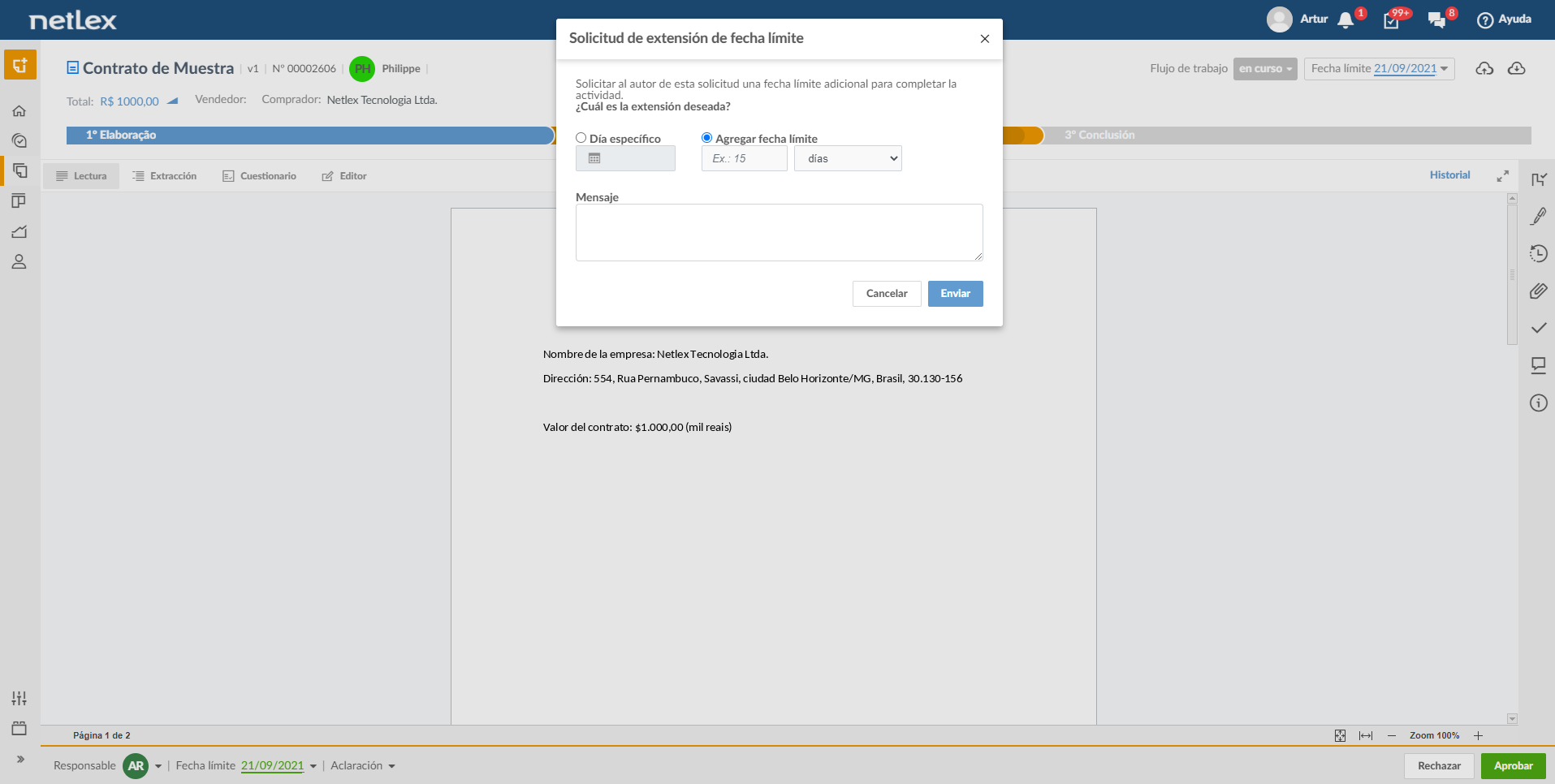This screenshot has height=784, width=1555.
Task: Open the chat messages icon
Action: point(1436,20)
